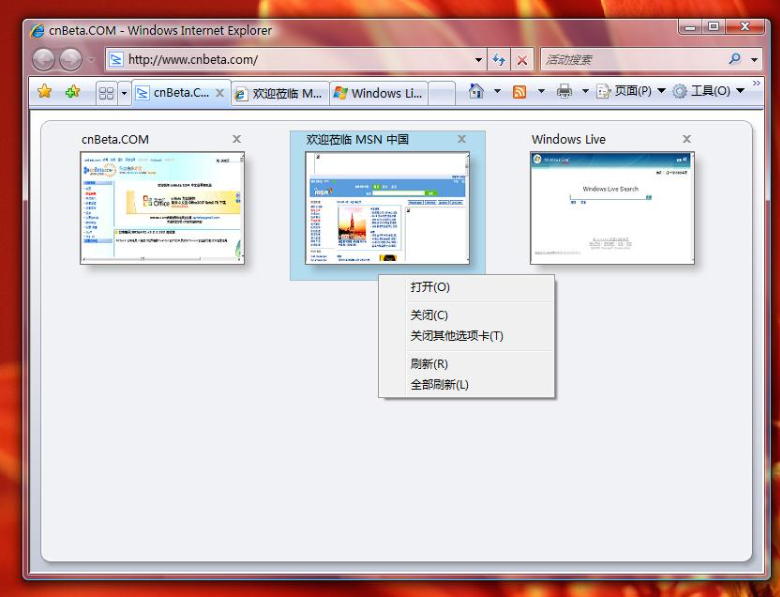Close the Windows Live thumbnail with X
Viewport: 780px width, 597px height.
[x=686, y=139]
